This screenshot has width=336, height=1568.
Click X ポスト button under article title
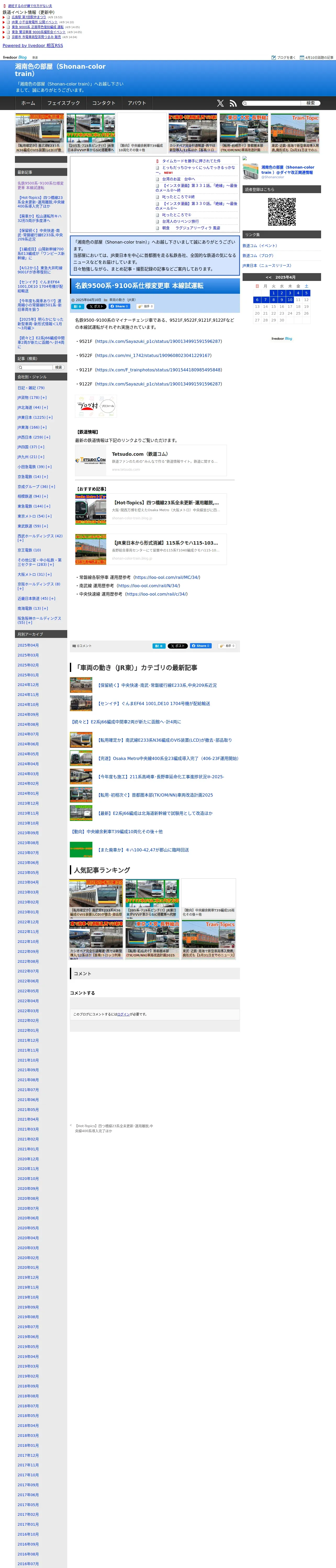(96, 307)
